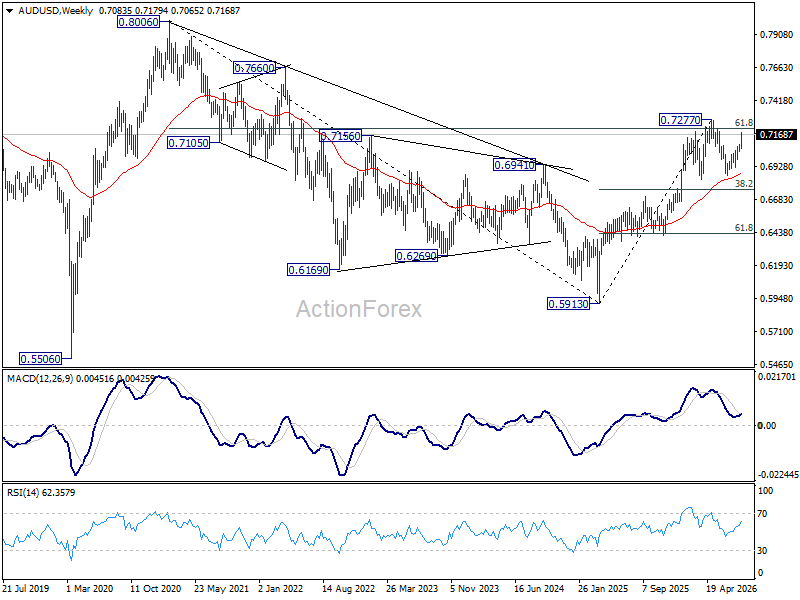Click the 0.72770 high price label
Viewport: 800px width, 600px height.
[681, 120]
